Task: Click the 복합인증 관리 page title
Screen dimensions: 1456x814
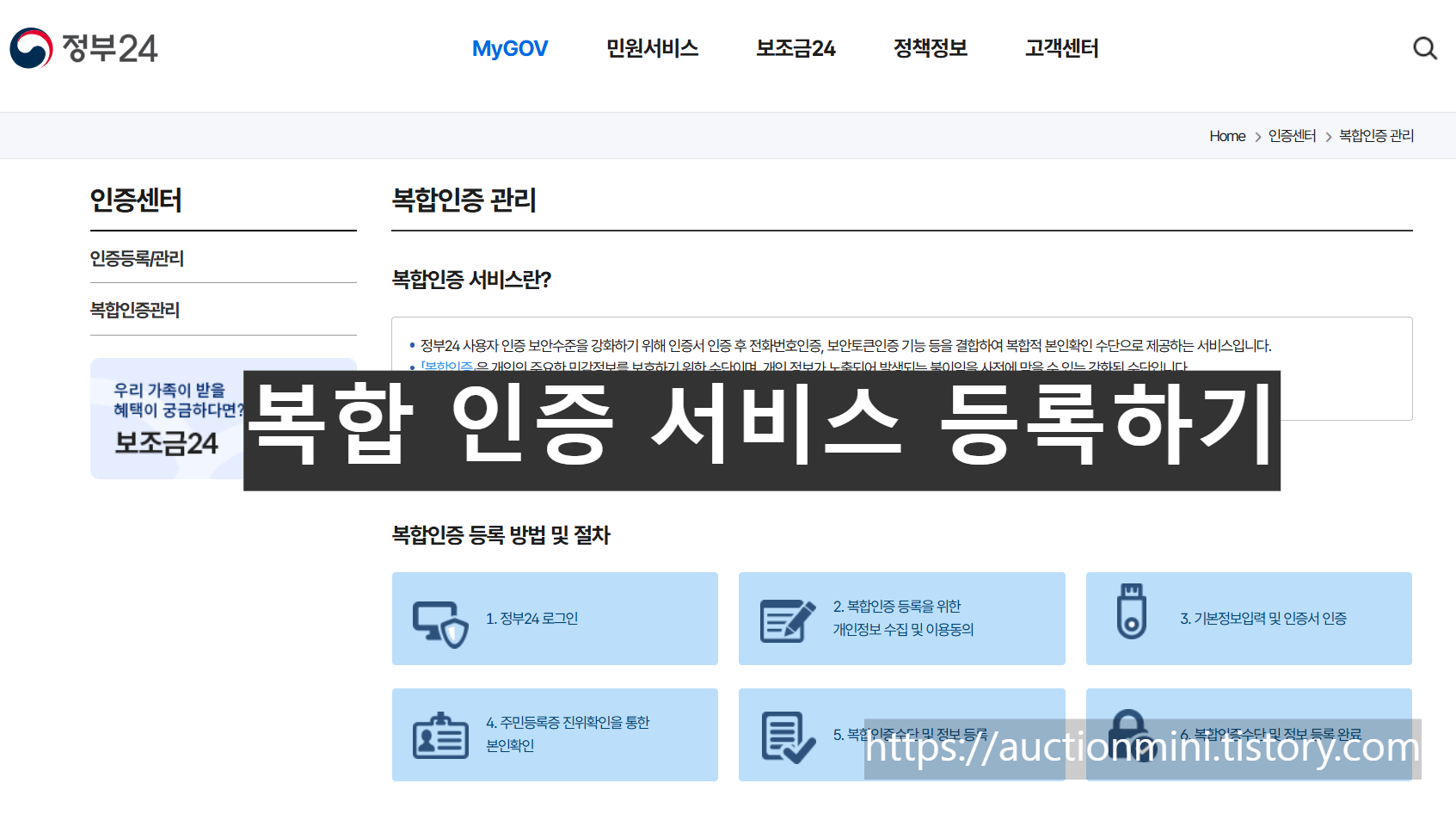Action: [x=464, y=200]
